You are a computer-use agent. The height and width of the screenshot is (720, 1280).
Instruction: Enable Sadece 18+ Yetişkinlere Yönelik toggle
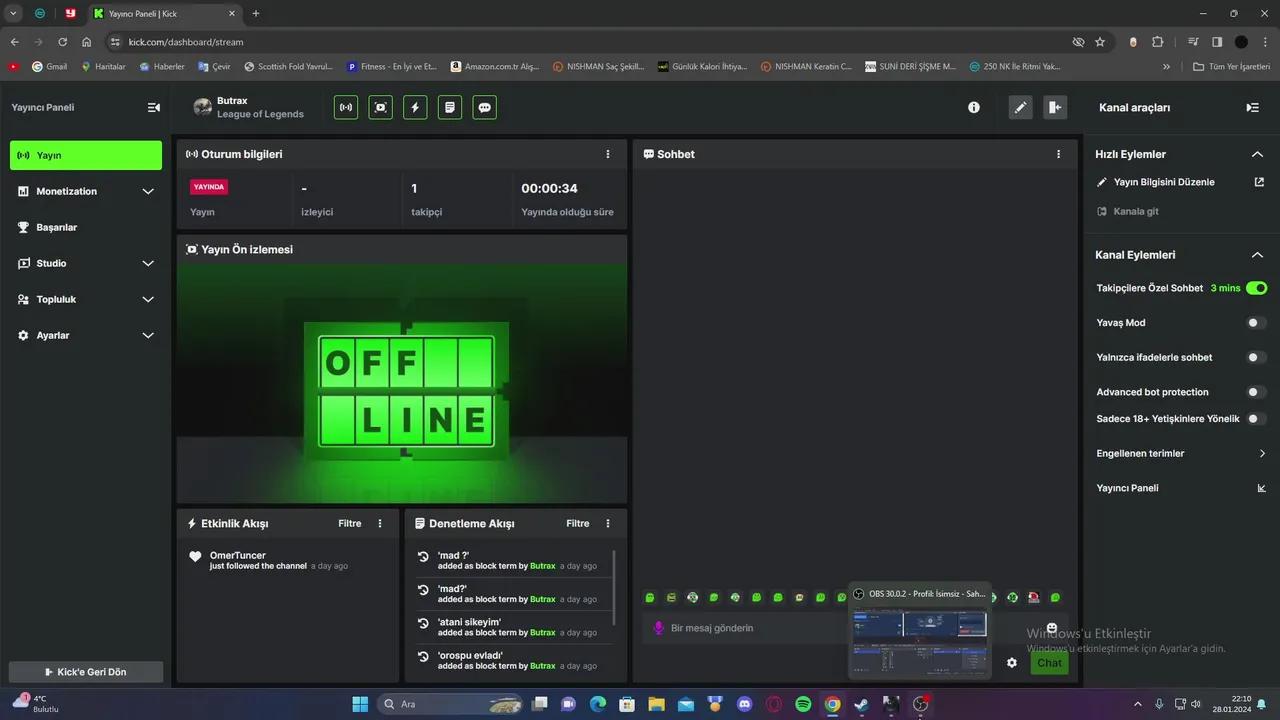[x=1256, y=419]
